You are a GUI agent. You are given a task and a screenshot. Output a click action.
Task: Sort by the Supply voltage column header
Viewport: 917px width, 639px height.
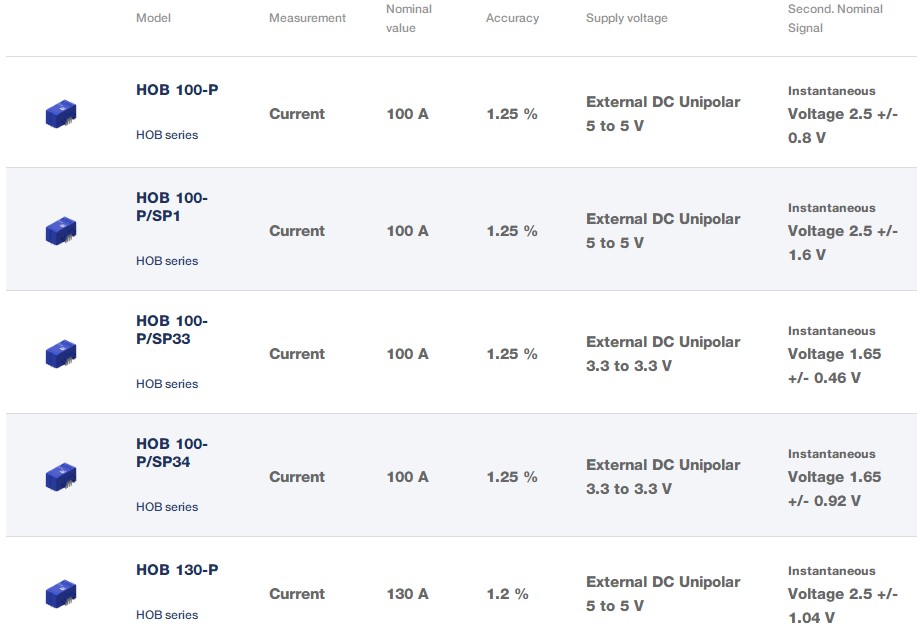click(x=626, y=18)
